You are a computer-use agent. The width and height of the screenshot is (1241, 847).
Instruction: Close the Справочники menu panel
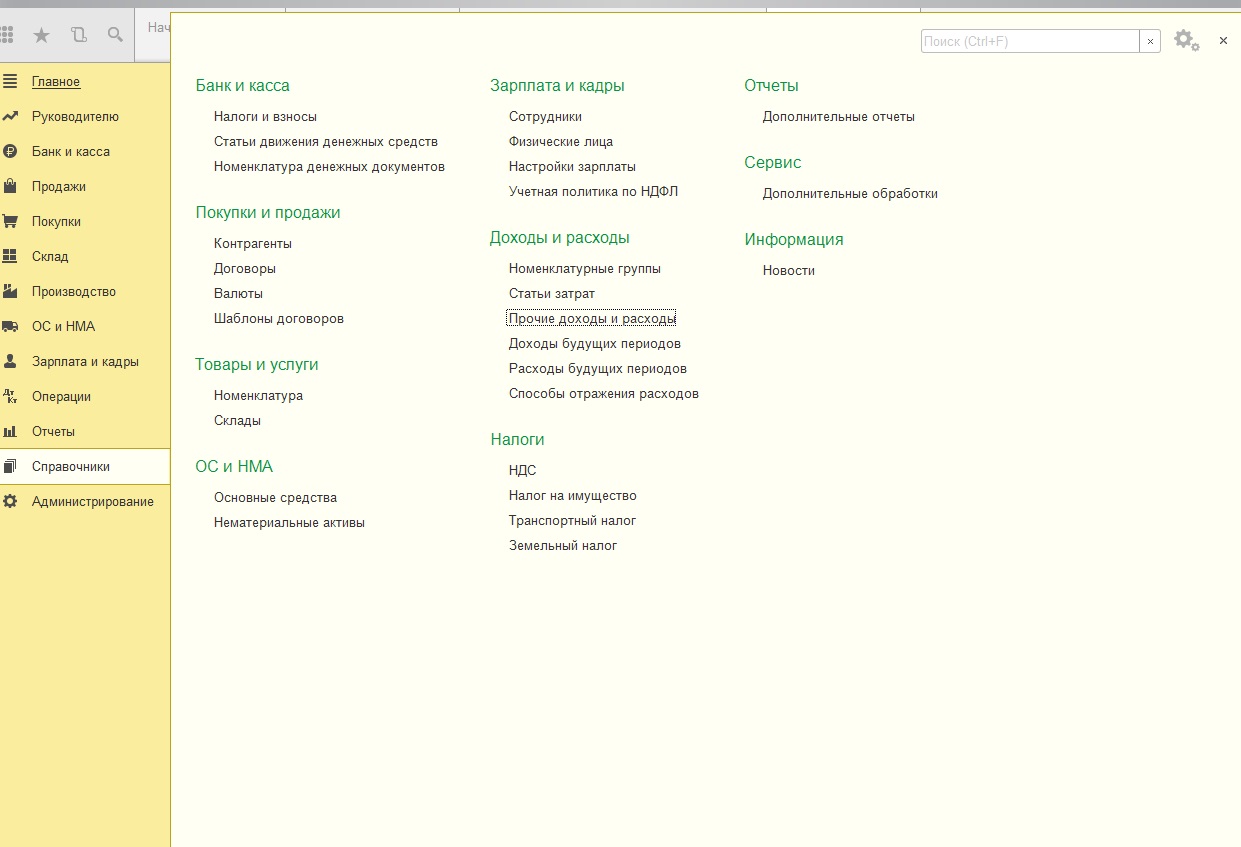coord(1223,41)
